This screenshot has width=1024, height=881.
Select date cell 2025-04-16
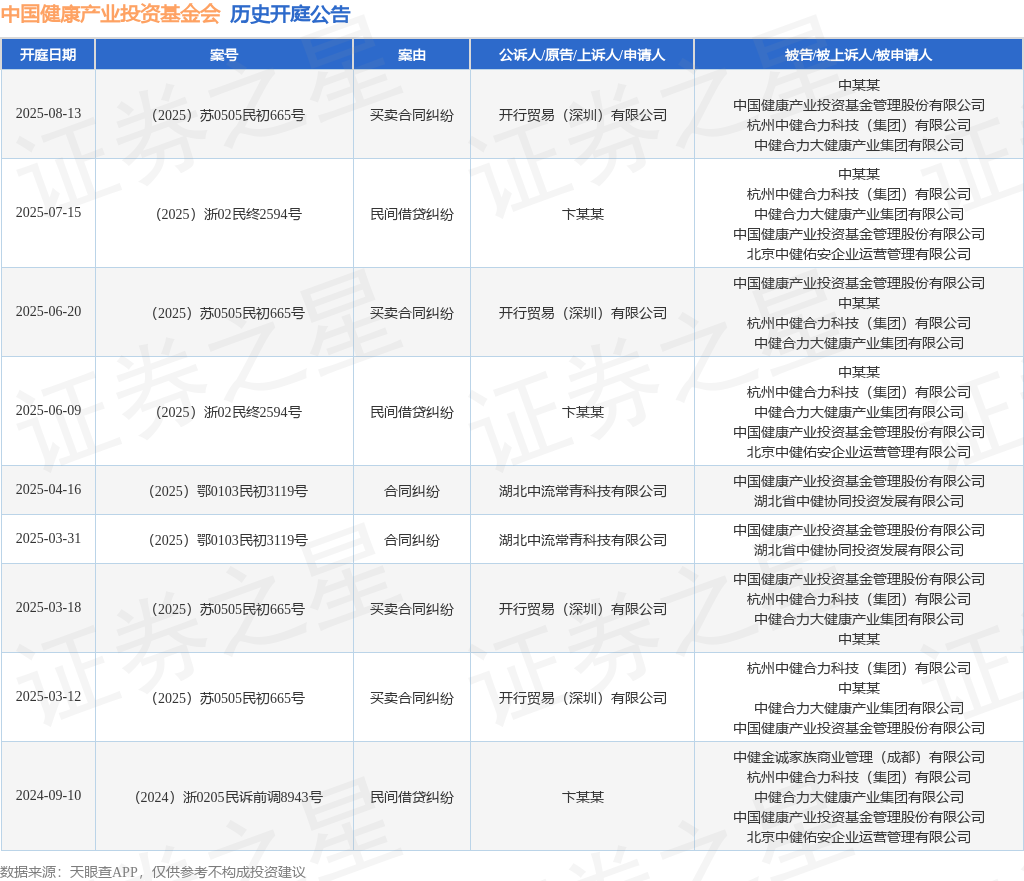tap(48, 490)
